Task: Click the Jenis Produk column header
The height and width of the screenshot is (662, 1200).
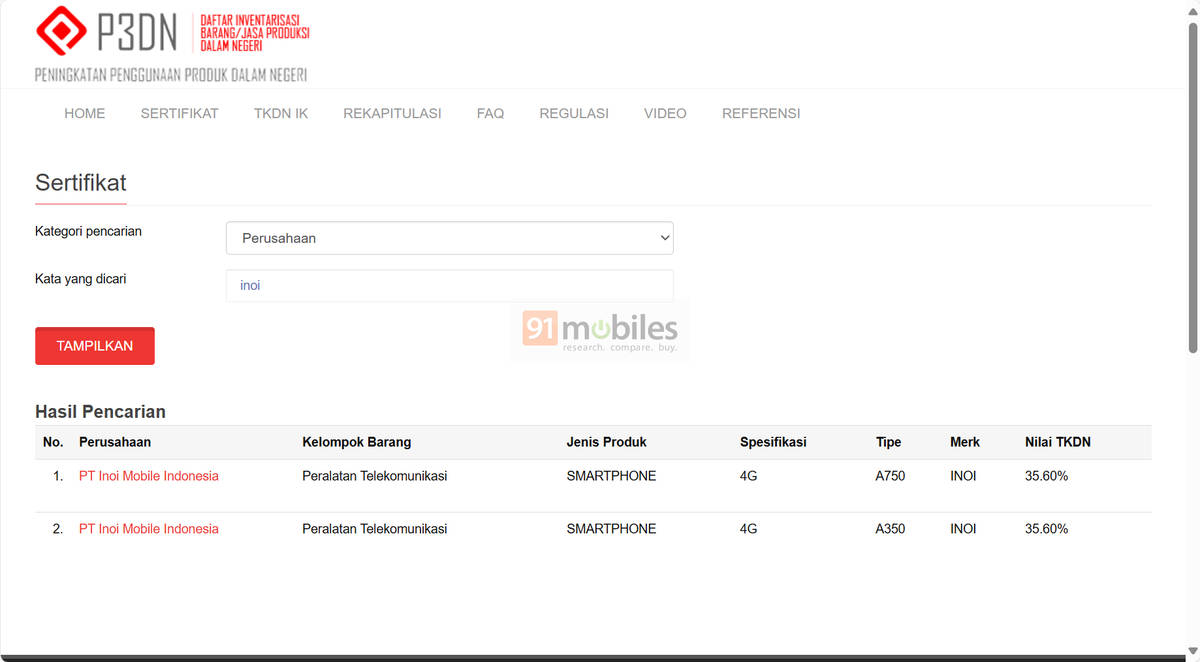Action: pyautogui.click(x=607, y=442)
